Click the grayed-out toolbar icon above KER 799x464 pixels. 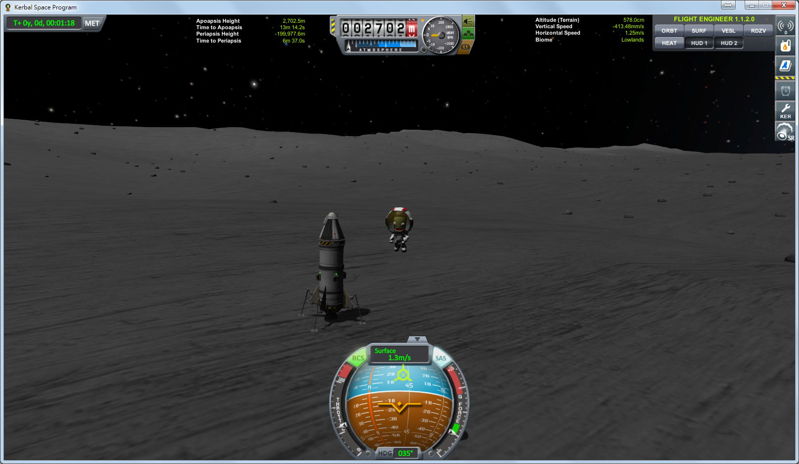point(785,90)
